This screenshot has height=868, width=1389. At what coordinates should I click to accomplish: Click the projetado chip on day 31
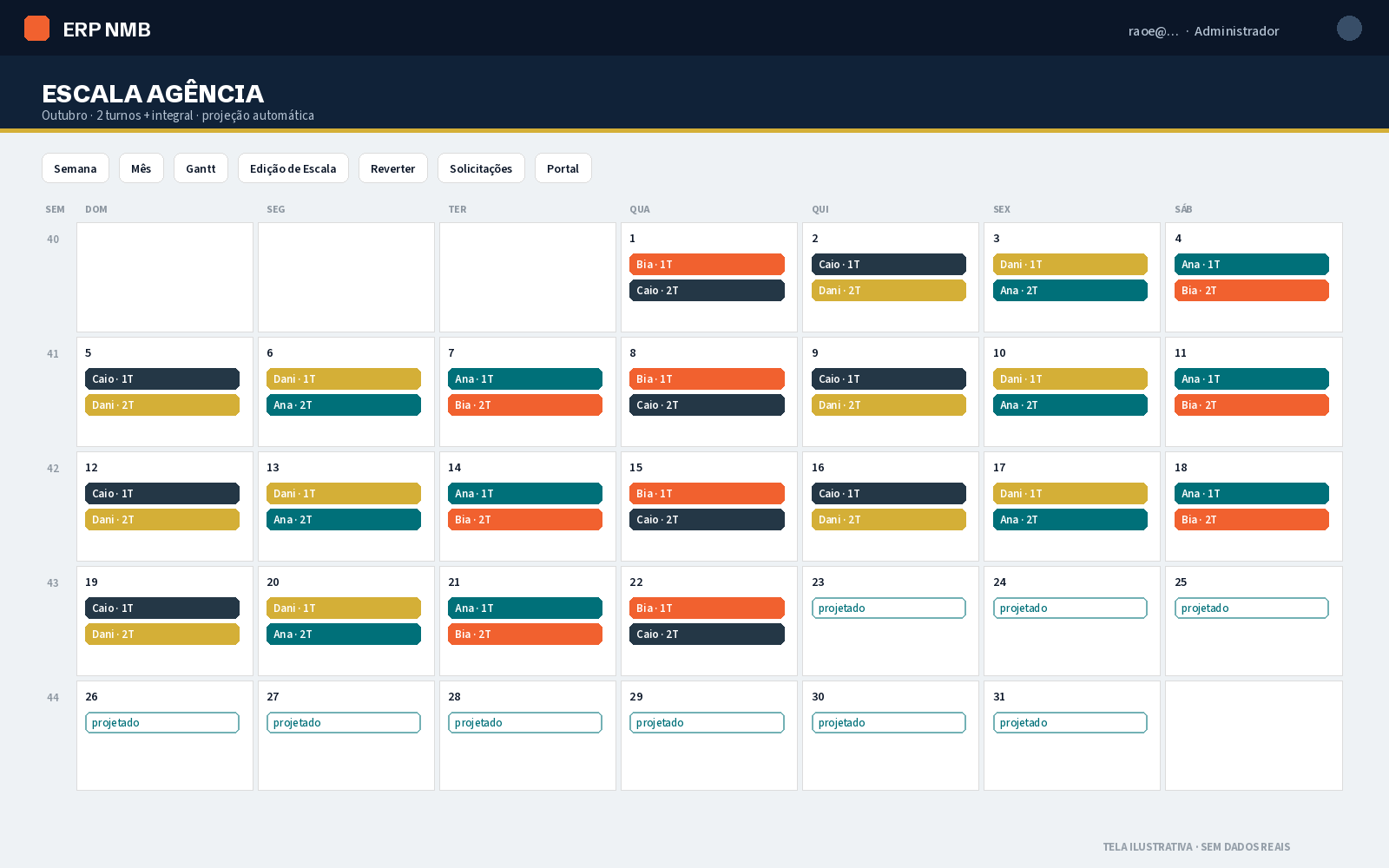point(1070,723)
